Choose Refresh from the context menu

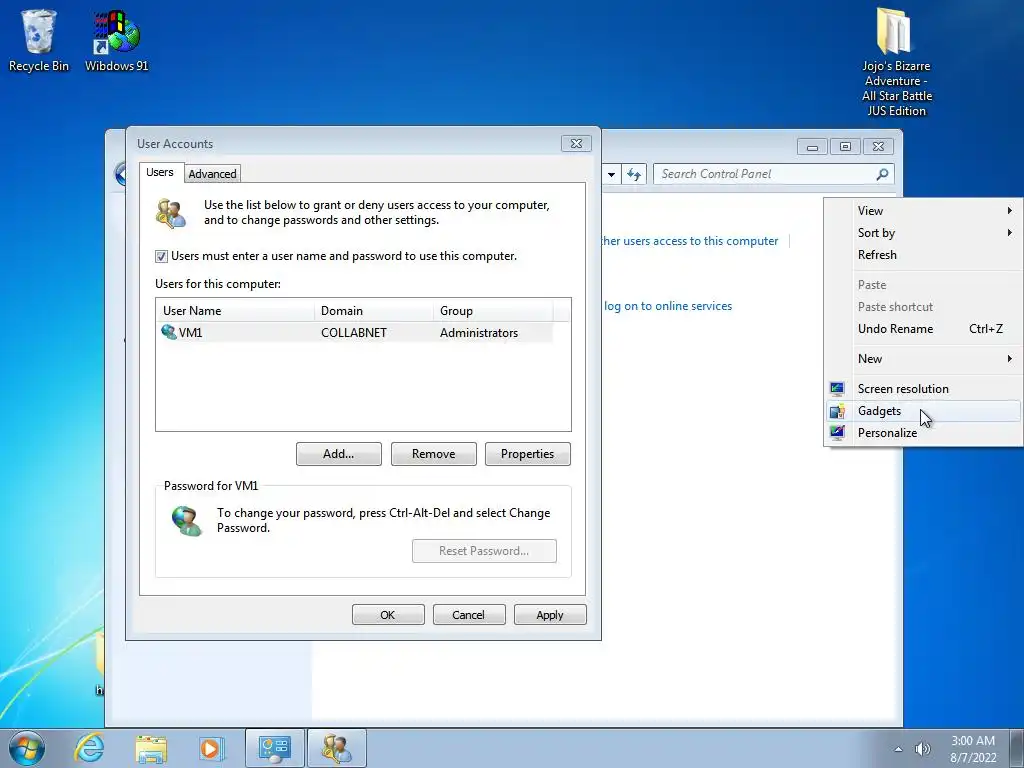[923, 255]
